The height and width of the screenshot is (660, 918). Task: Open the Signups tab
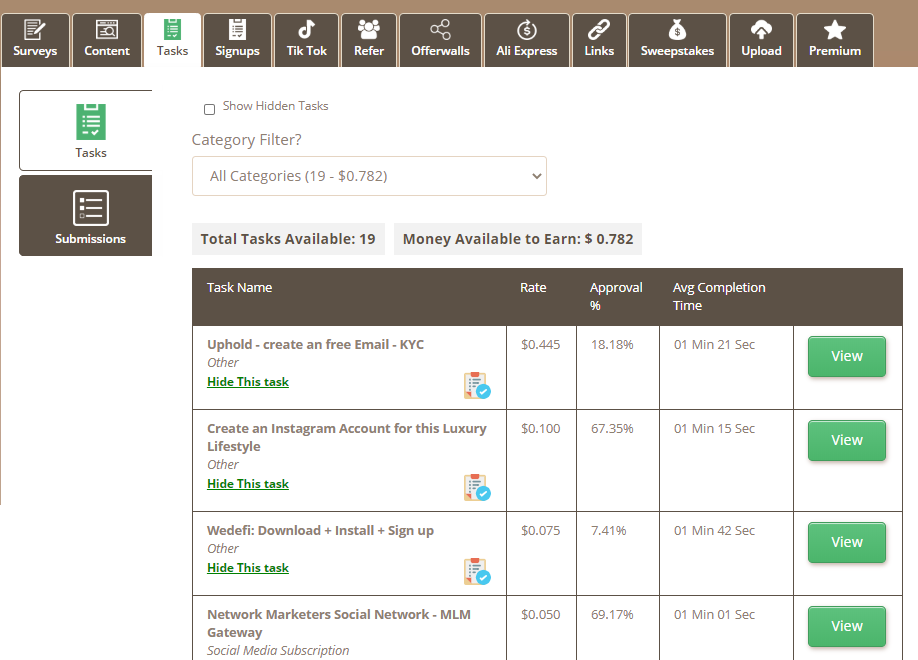pos(237,40)
